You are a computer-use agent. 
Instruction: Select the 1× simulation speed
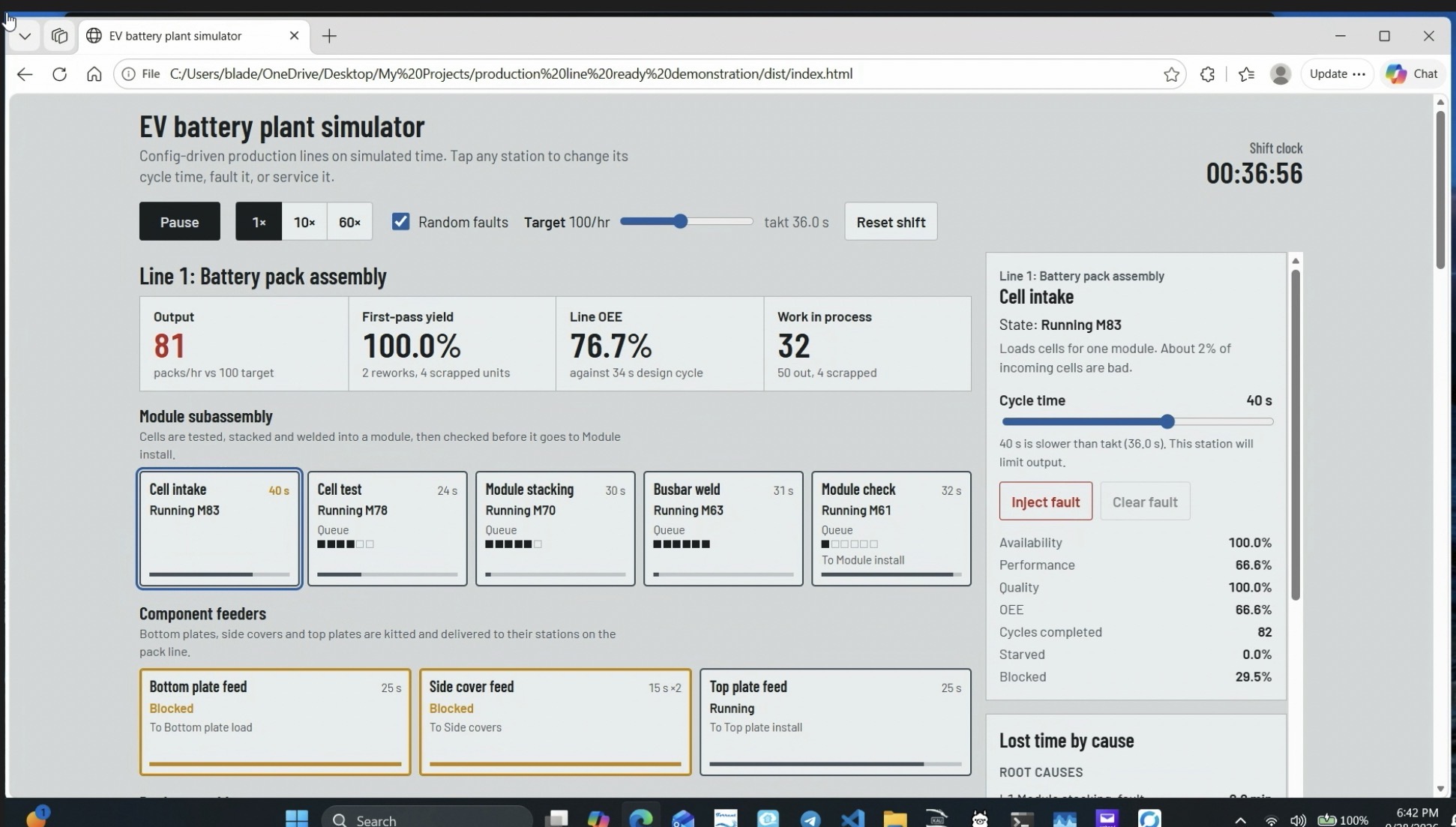(259, 222)
